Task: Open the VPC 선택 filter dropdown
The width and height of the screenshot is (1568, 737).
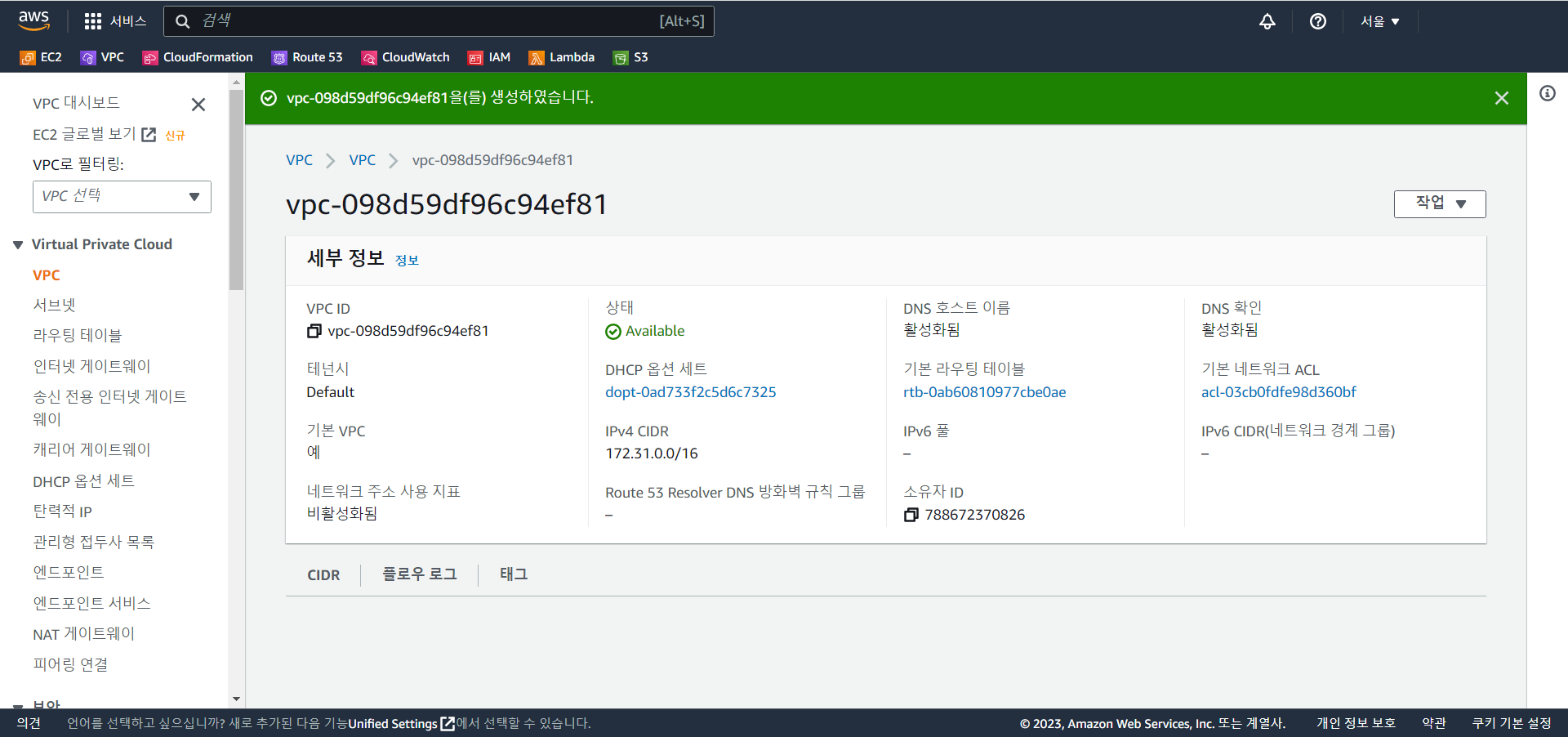Action: 122,197
